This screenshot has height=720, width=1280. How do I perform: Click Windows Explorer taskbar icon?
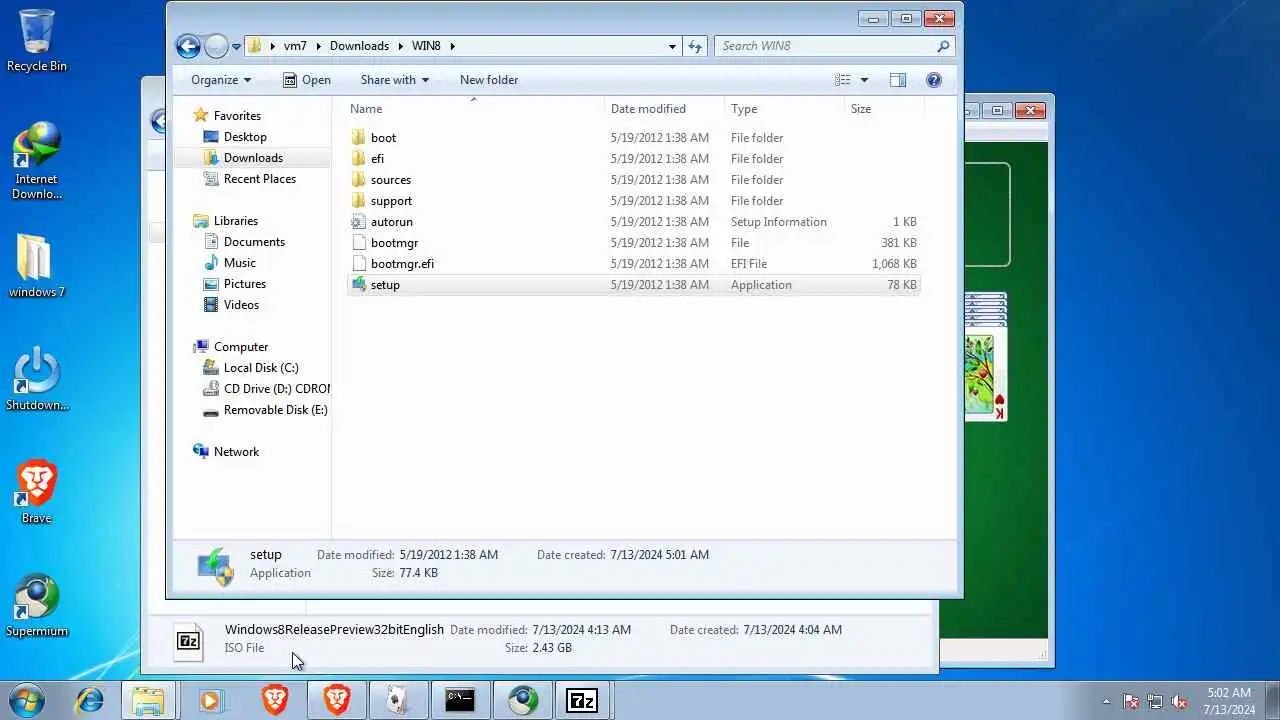(149, 700)
